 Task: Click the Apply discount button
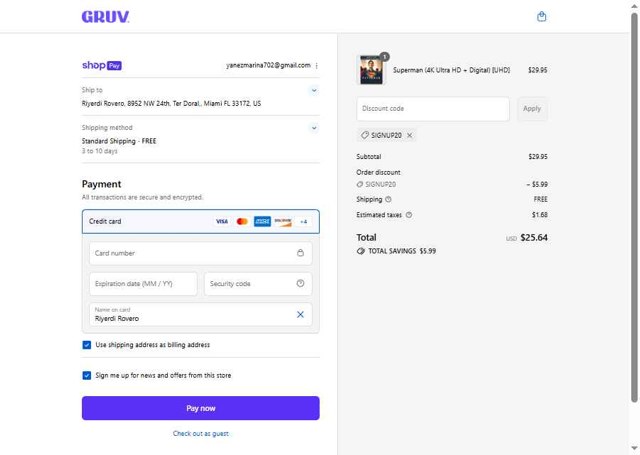(x=532, y=109)
